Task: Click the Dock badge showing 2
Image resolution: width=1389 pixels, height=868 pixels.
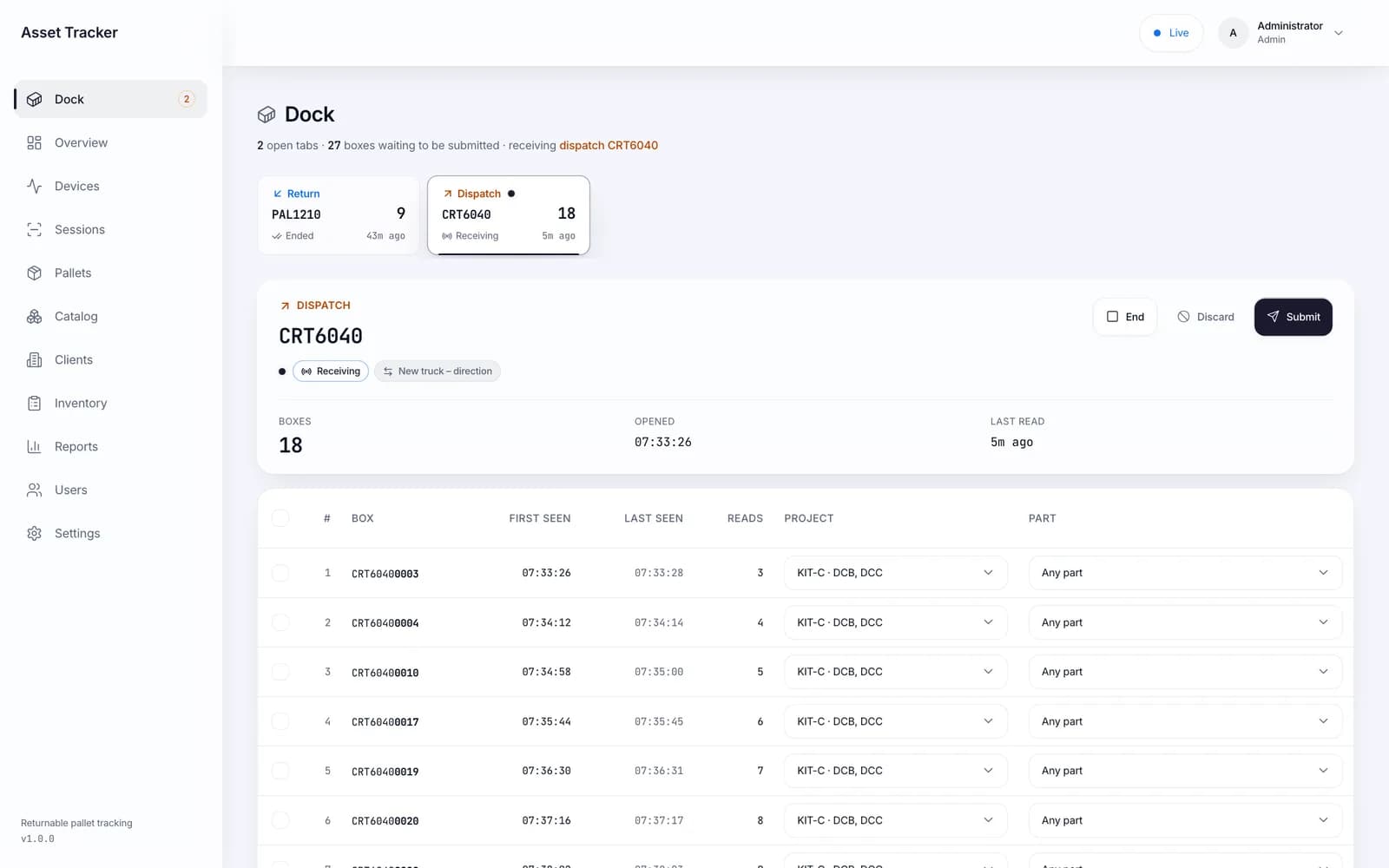Action: click(x=186, y=99)
